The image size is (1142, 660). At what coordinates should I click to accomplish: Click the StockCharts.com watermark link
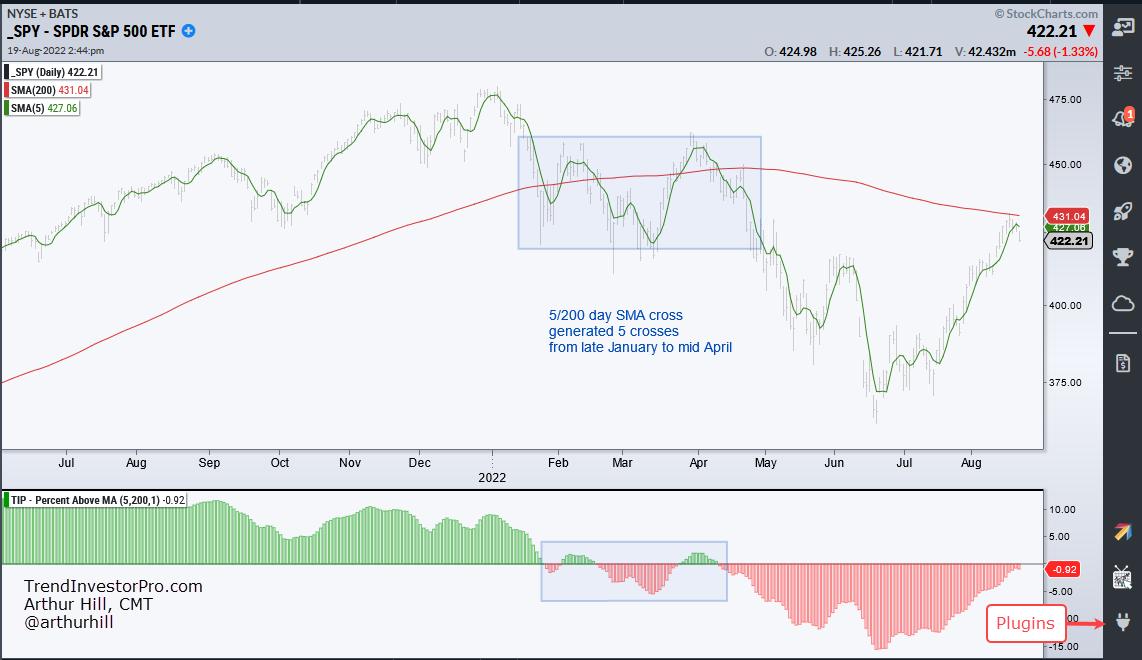(1046, 13)
